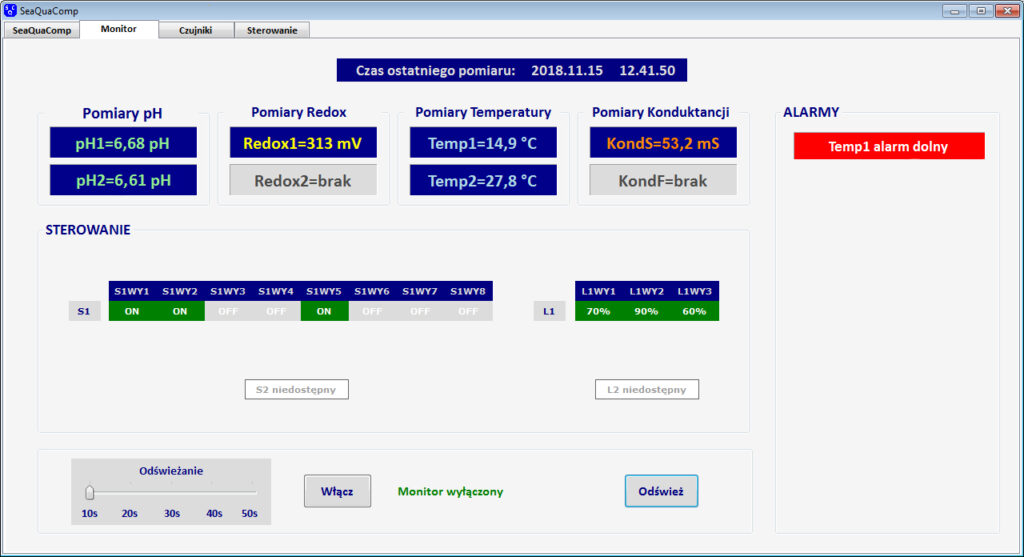The width and height of the screenshot is (1024, 557).
Task: Click the red Temp1 alarm dolny alert
Action: tap(888, 146)
